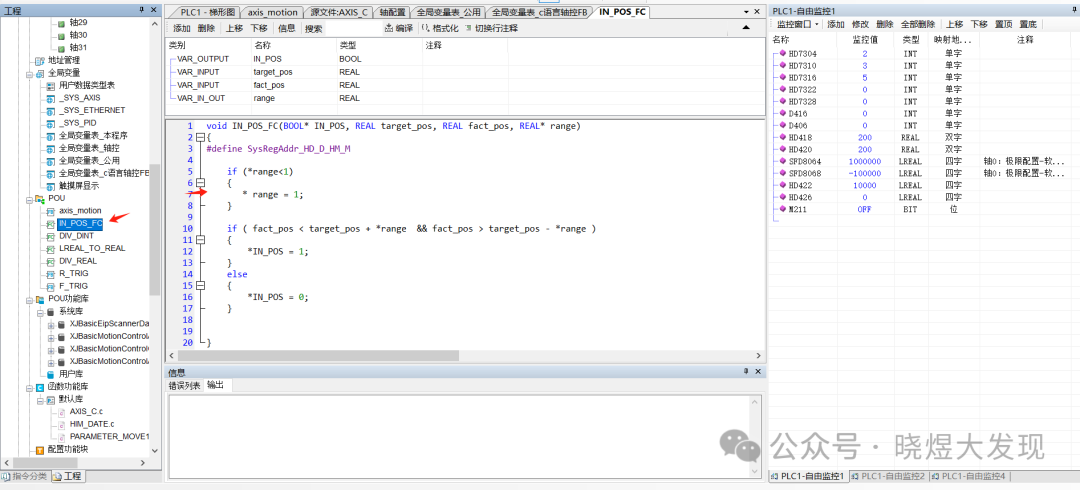The image size is (1080, 490).
Task: Select the LREAL_TO_REAL tree item
Action: coord(92,248)
